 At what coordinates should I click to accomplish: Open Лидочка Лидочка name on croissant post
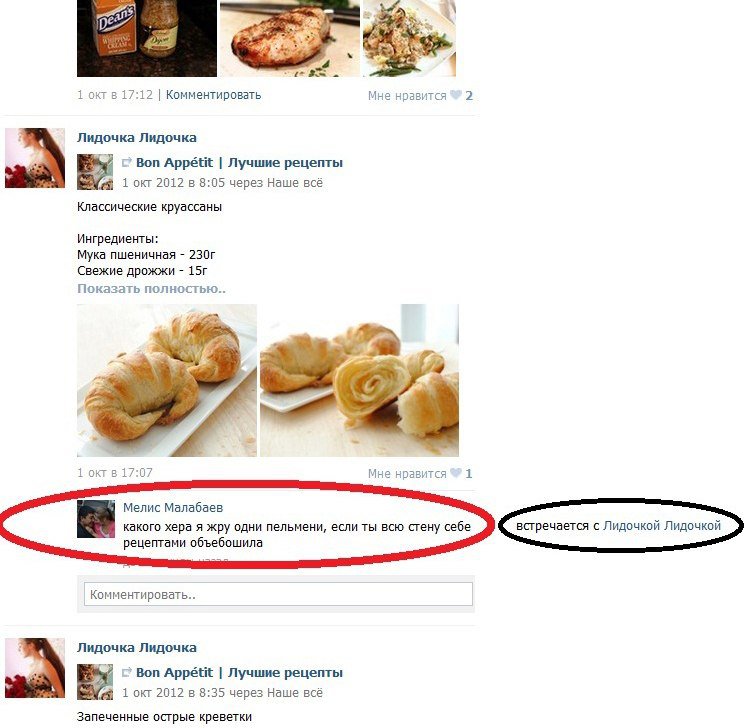137,138
